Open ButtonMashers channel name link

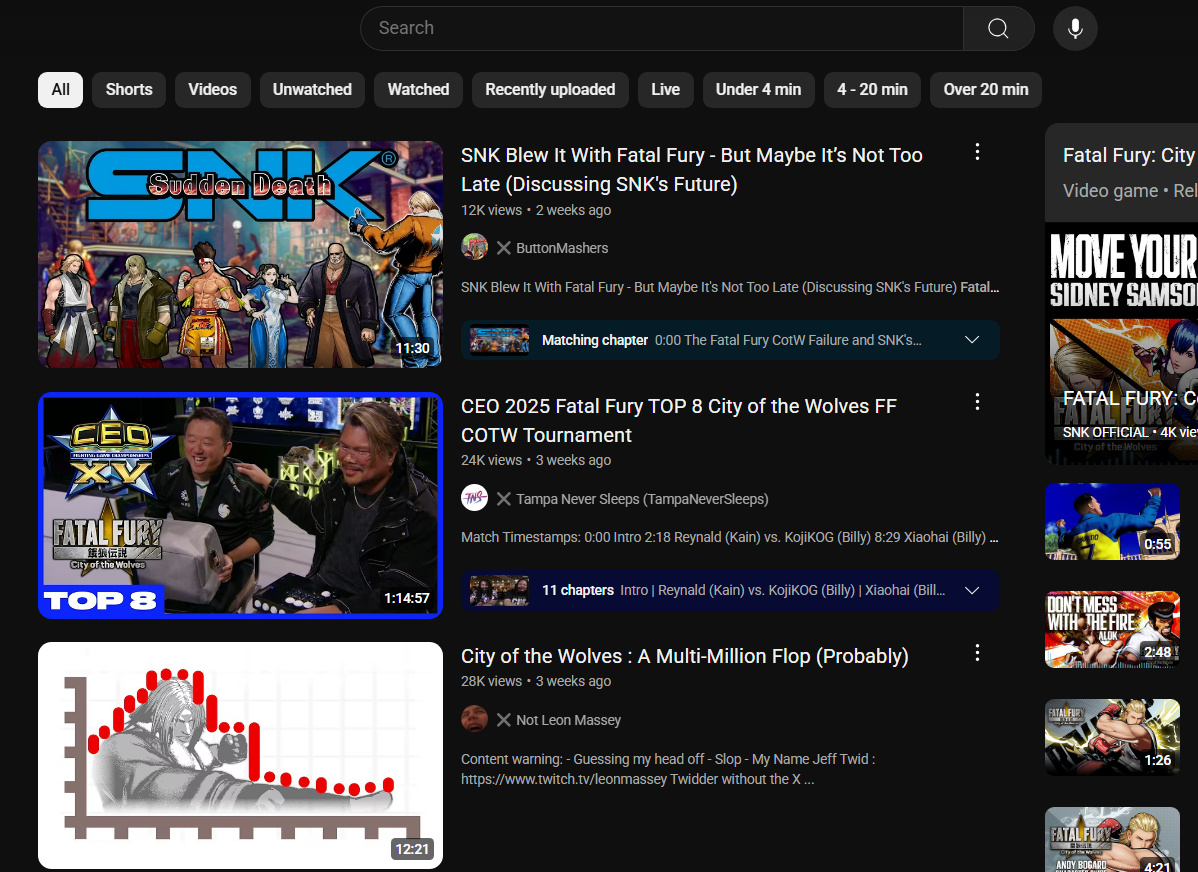pos(562,248)
